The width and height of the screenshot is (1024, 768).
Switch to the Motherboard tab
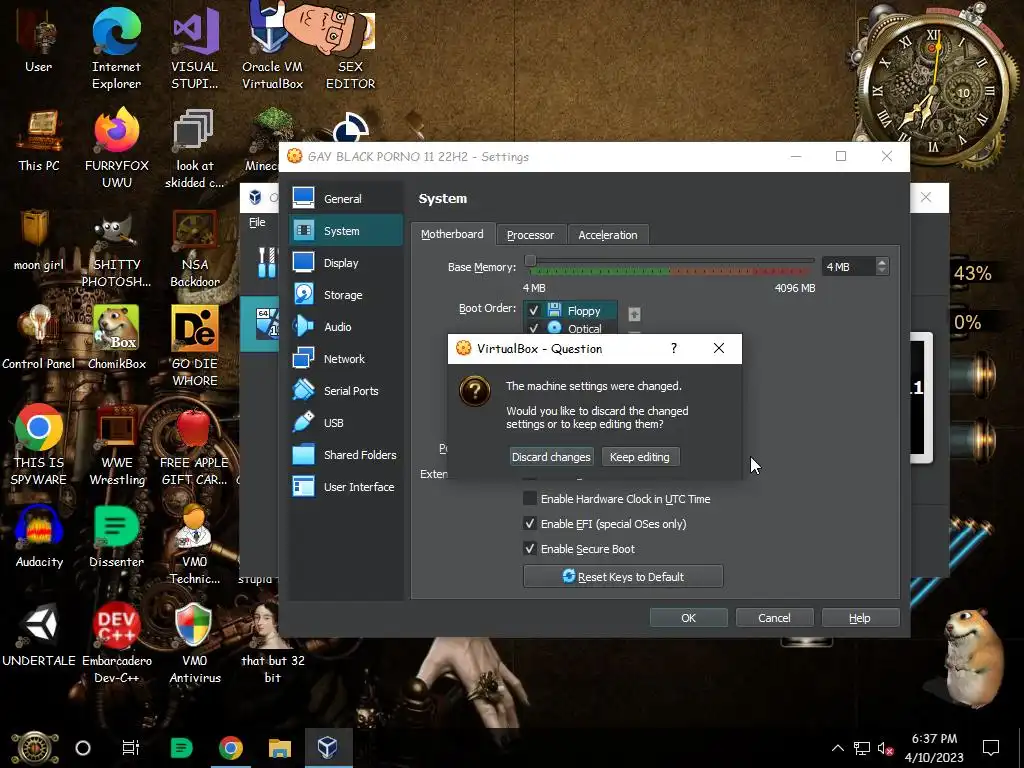click(453, 234)
